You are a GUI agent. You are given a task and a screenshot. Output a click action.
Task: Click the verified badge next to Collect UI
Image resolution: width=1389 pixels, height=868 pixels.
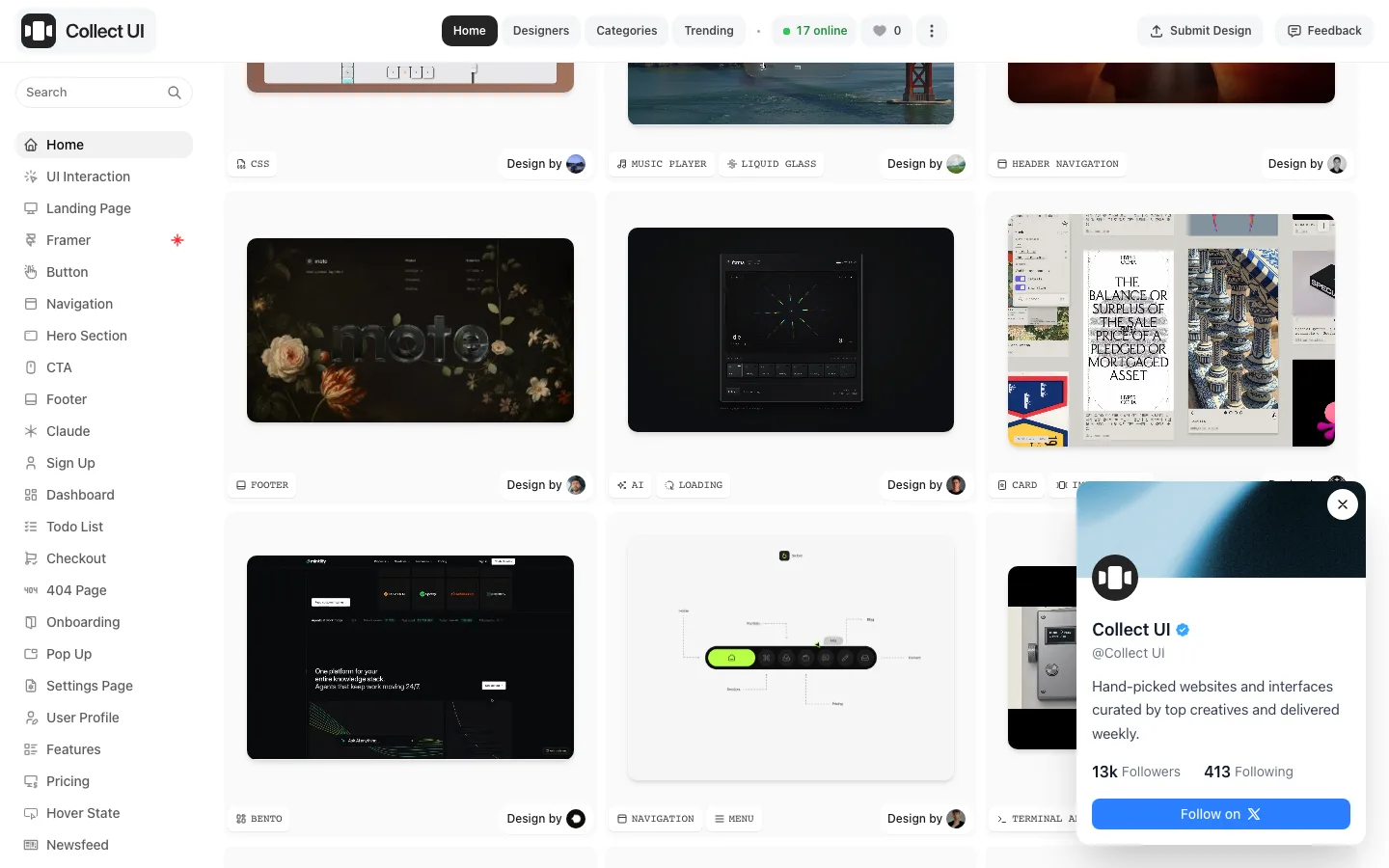click(x=1183, y=630)
